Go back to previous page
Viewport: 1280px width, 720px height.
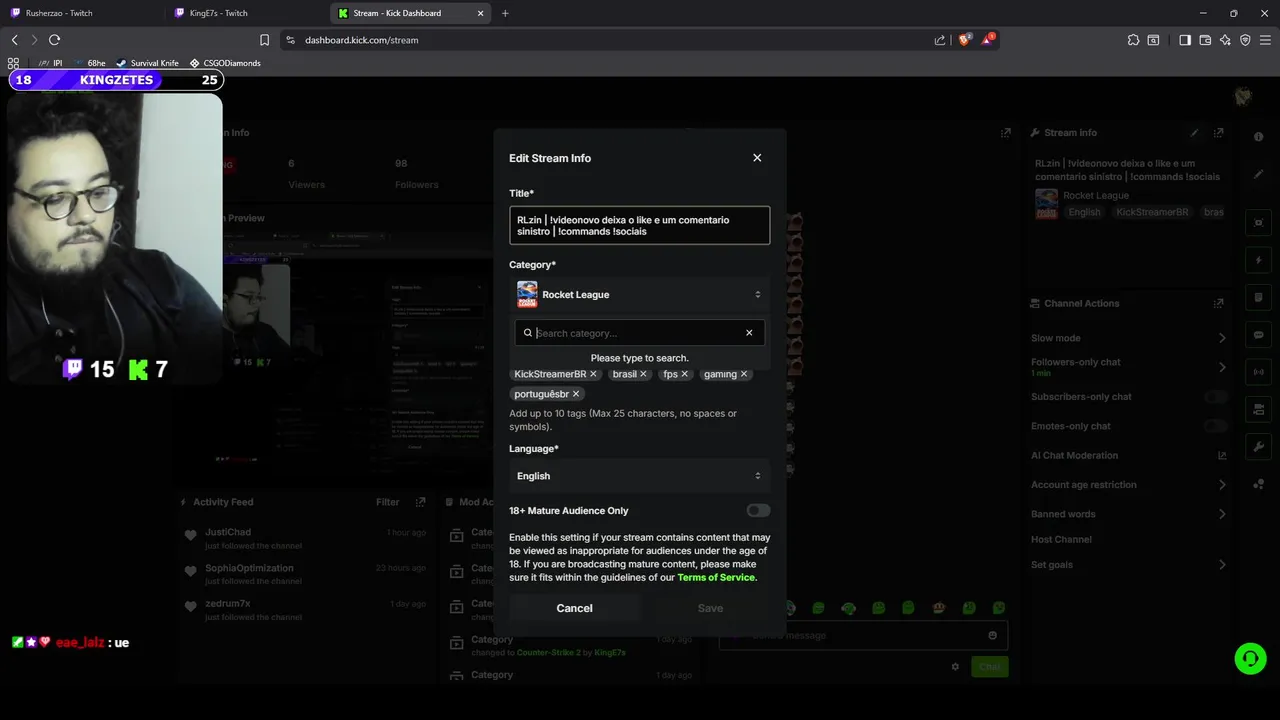(x=14, y=40)
